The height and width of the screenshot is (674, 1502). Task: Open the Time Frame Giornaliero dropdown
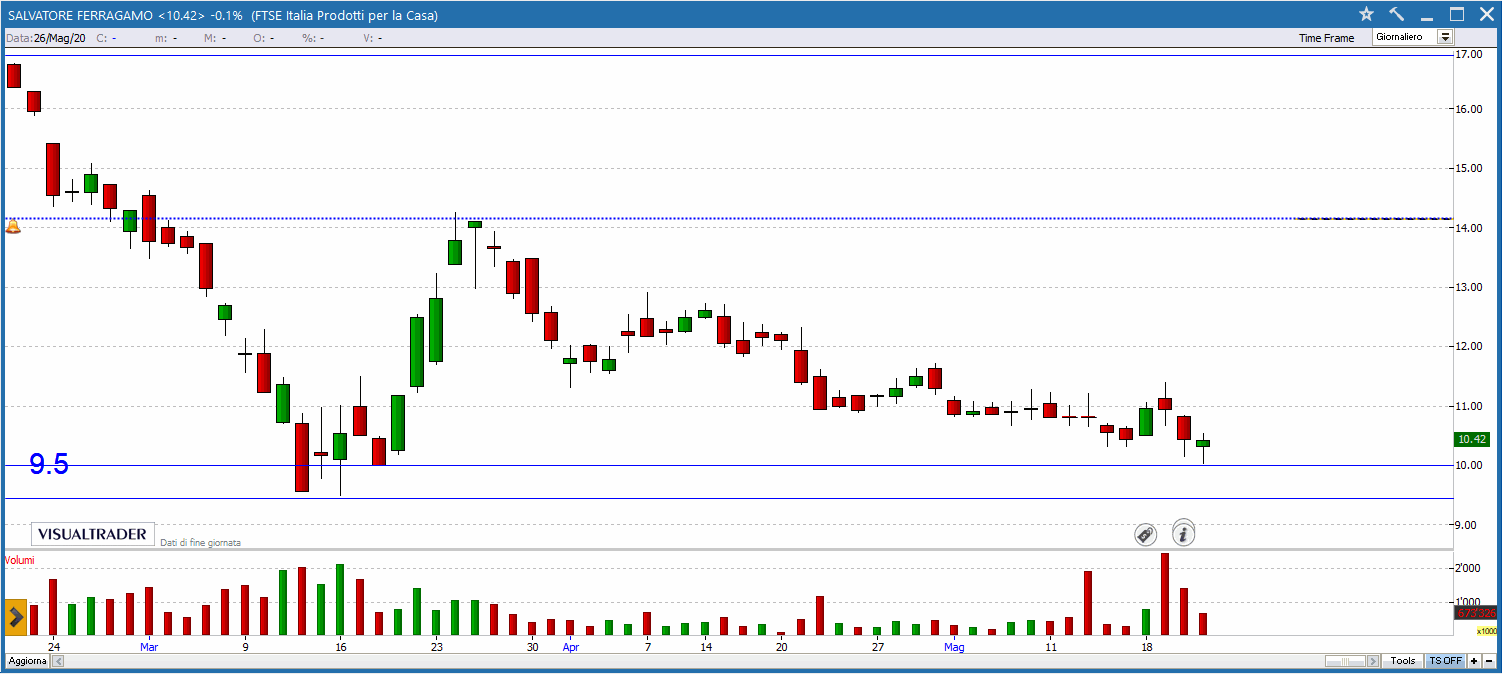(1445, 37)
